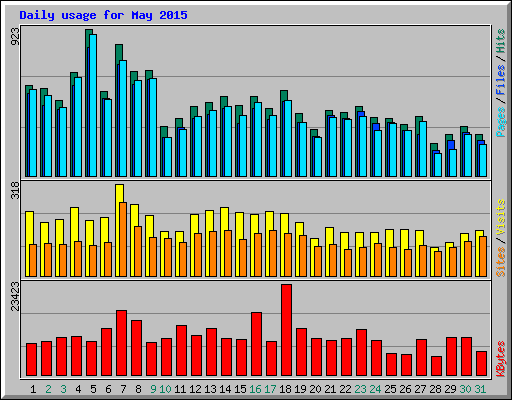Image resolution: width=512 pixels, height=400 pixels.
Task: Click day 24 on the x-axis
Action: click(x=375, y=389)
